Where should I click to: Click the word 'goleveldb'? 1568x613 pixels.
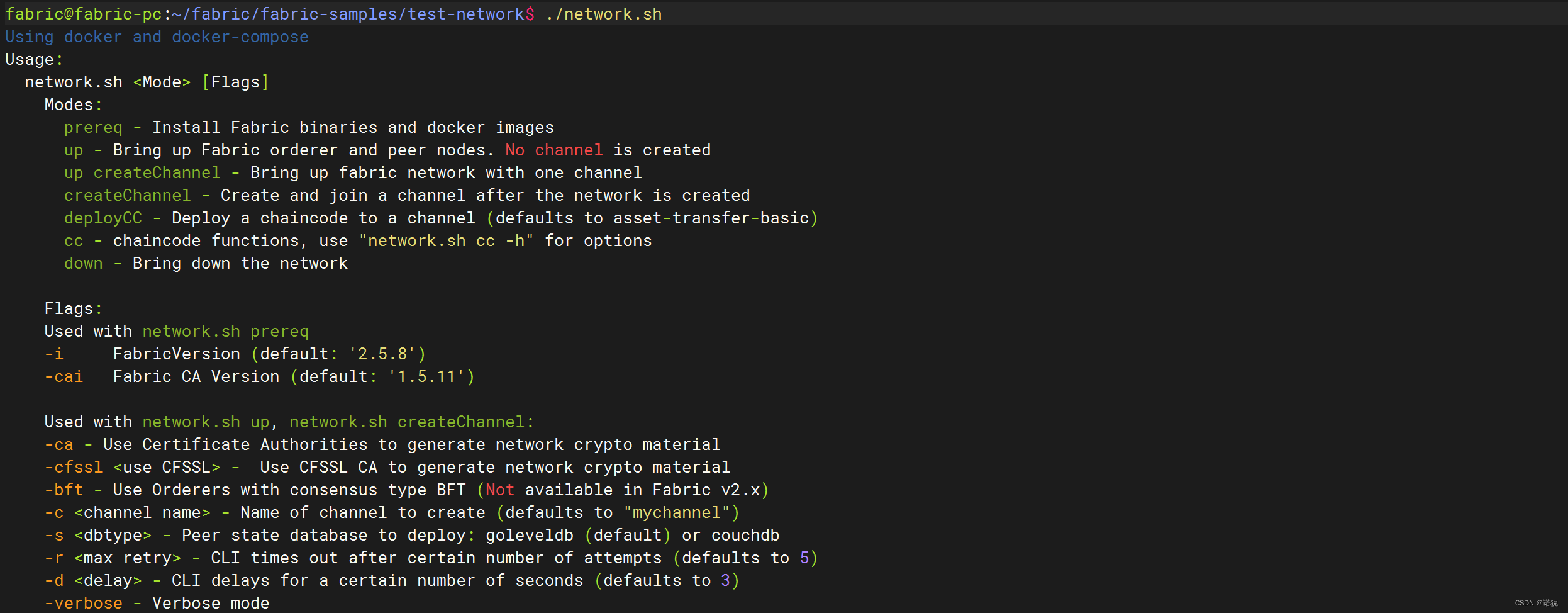530,535
